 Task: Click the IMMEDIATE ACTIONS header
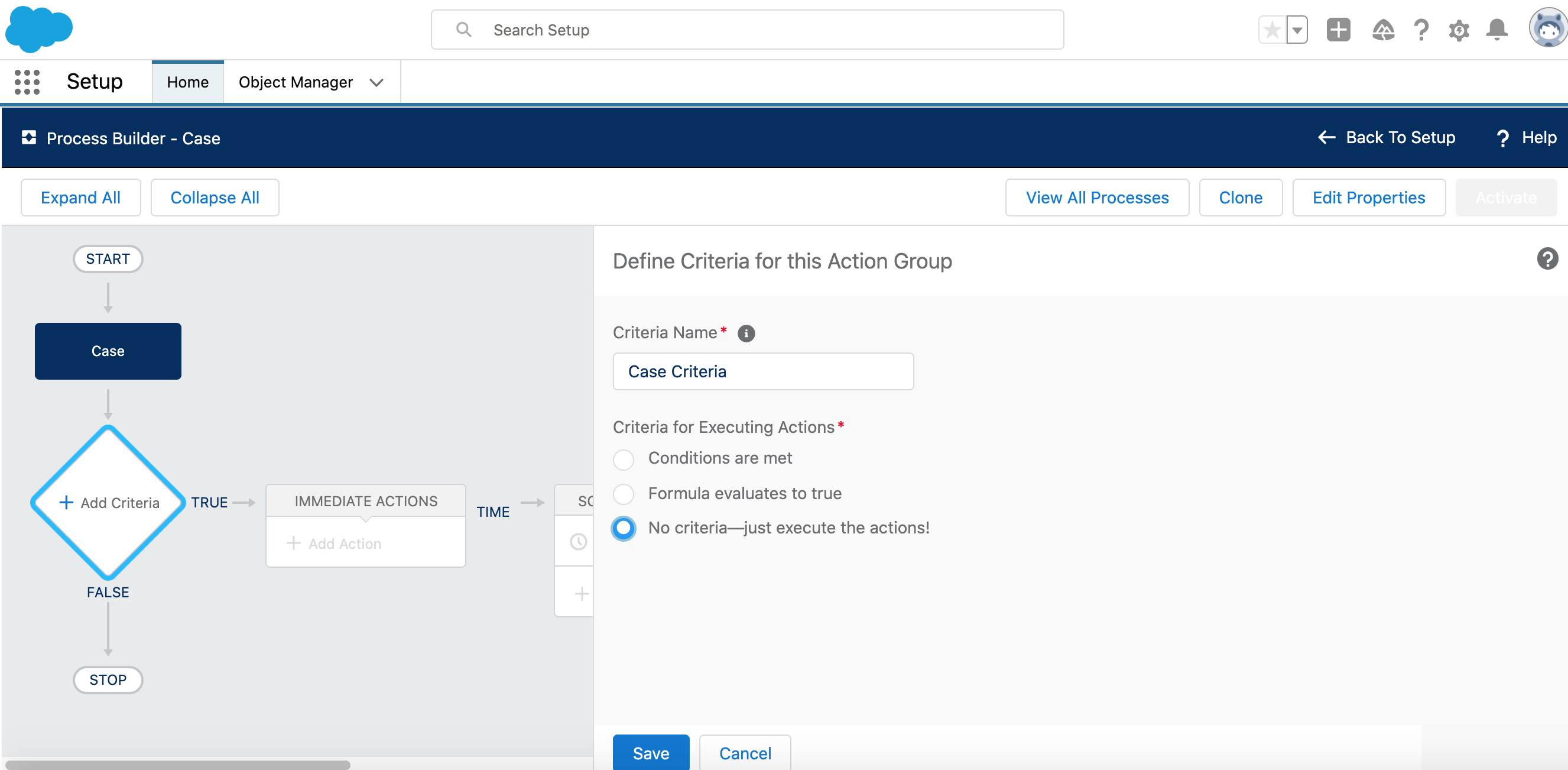(366, 501)
